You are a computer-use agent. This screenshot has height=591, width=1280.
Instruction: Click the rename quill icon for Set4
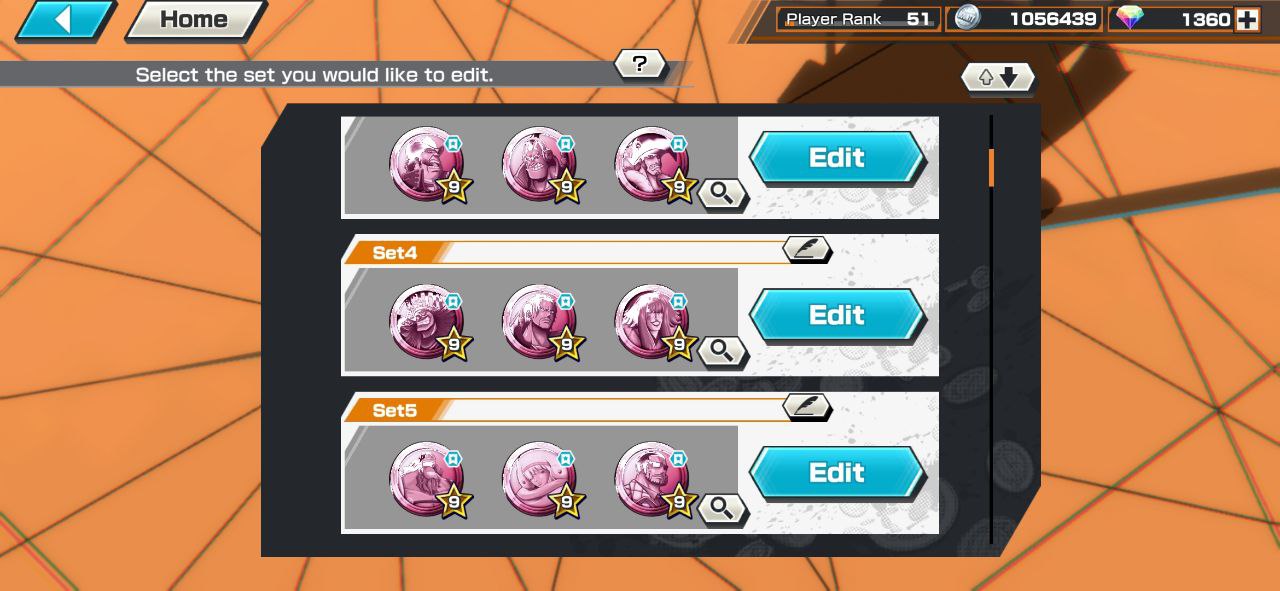click(x=807, y=248)
